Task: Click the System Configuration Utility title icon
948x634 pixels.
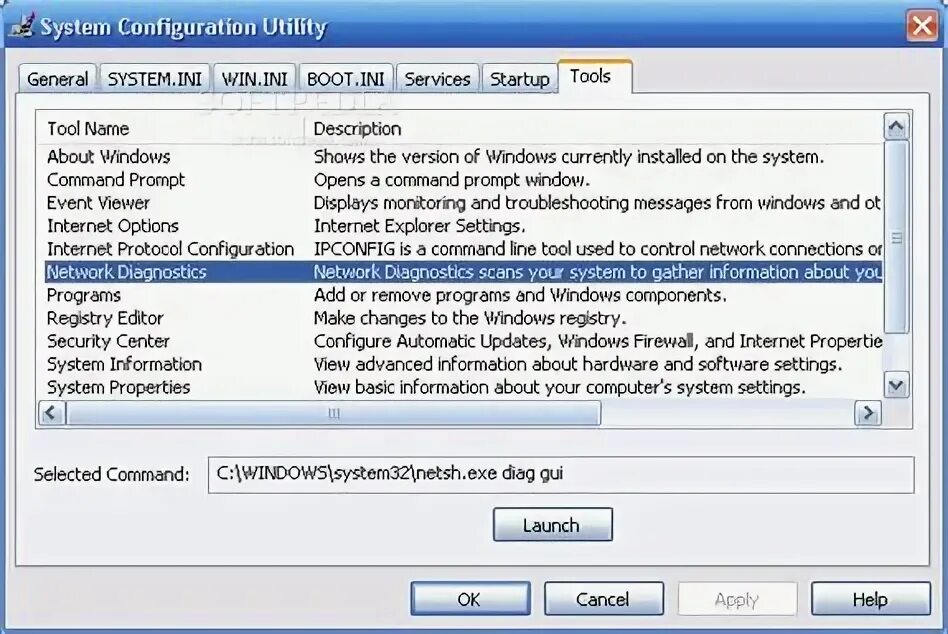Action: coord(22,26)
